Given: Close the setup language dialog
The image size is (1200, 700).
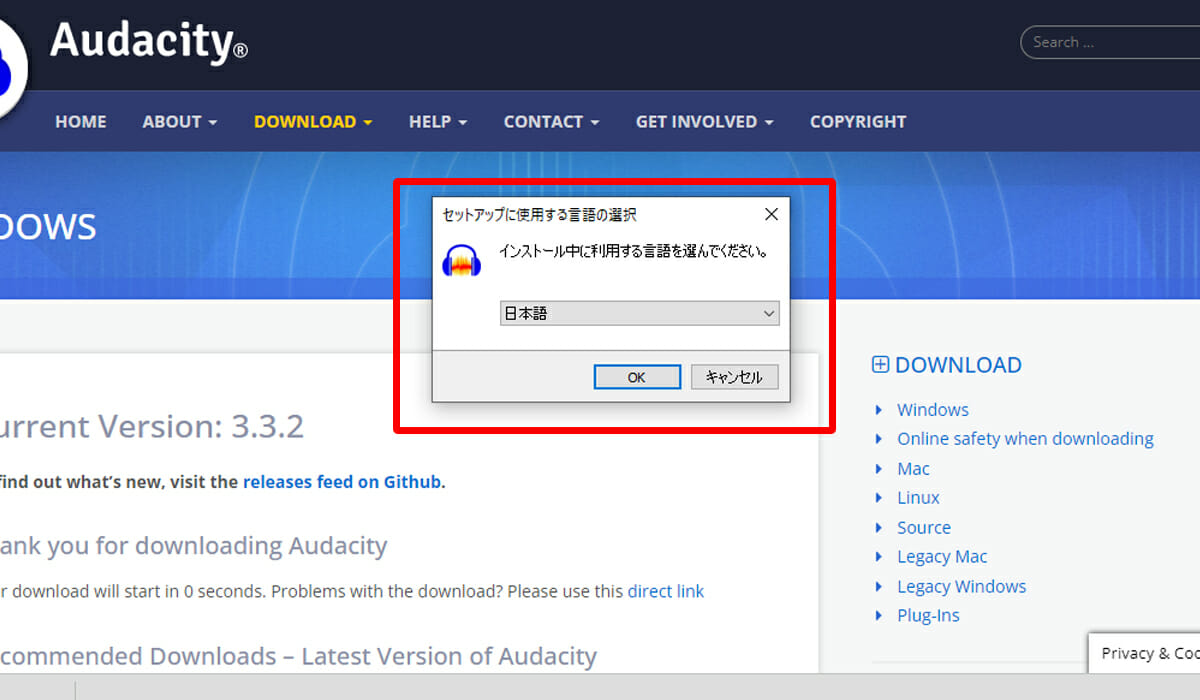Looking at the screenshot, I should point(771,215).
